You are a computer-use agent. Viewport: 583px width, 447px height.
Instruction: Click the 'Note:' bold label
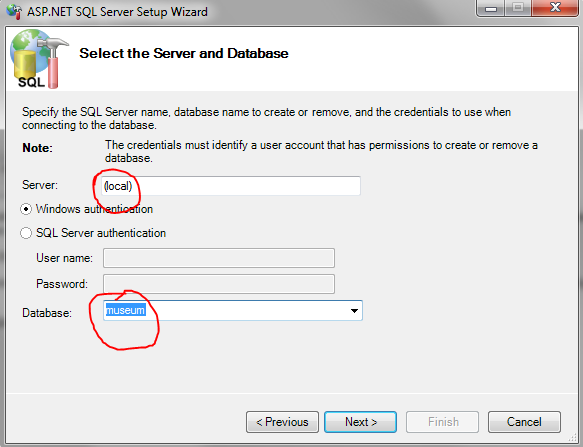tap(38, 148)
